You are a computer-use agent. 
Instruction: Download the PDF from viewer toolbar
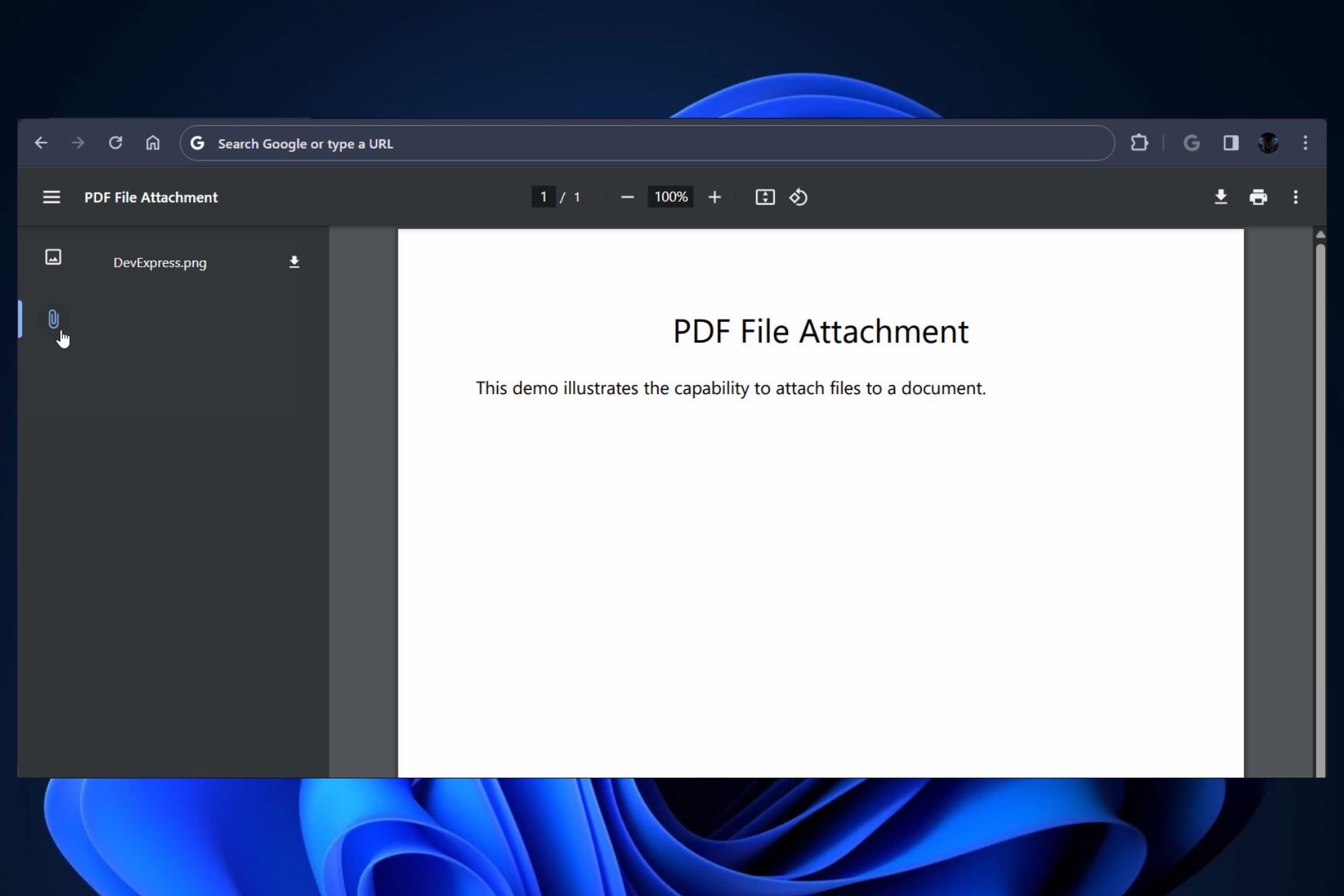1221,197
